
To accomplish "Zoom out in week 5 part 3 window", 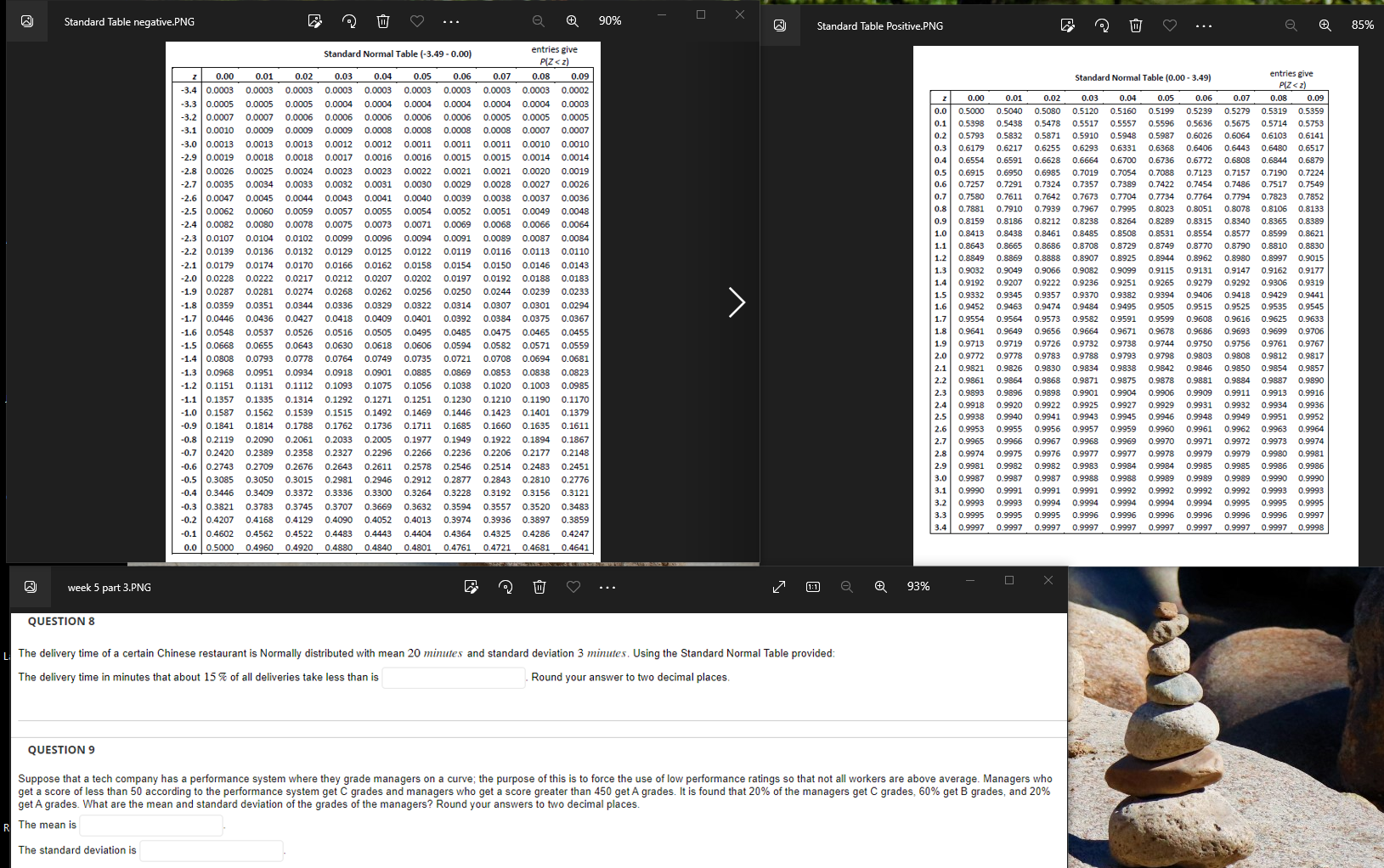I will (x=847, y=587).
